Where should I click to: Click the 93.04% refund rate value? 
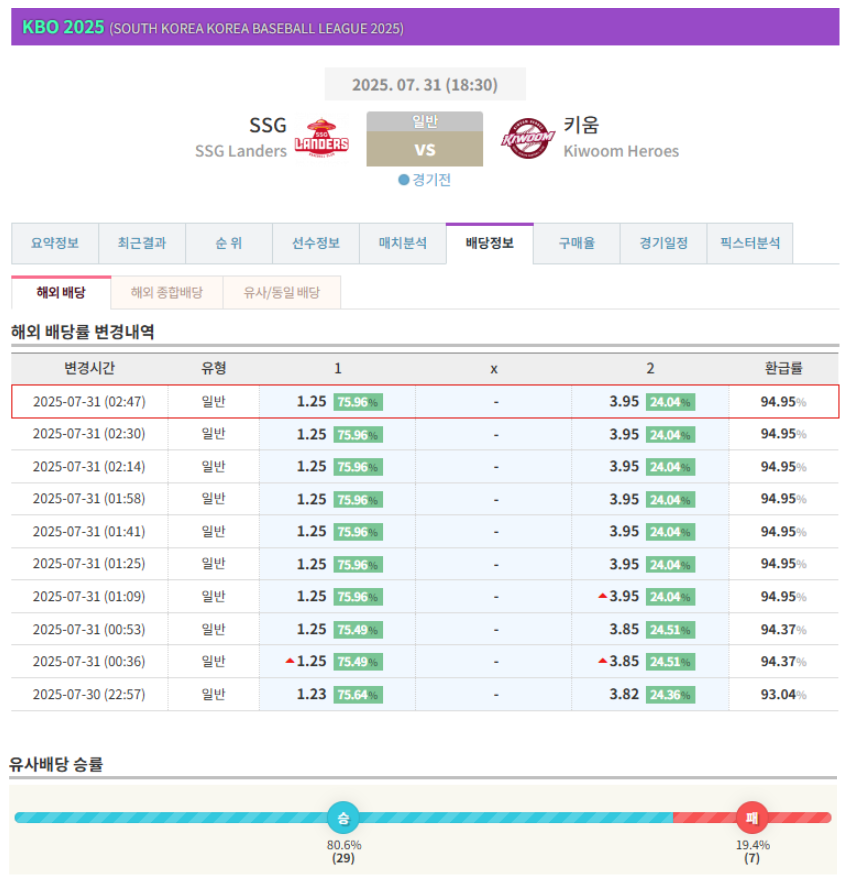(x=783, y=694)
